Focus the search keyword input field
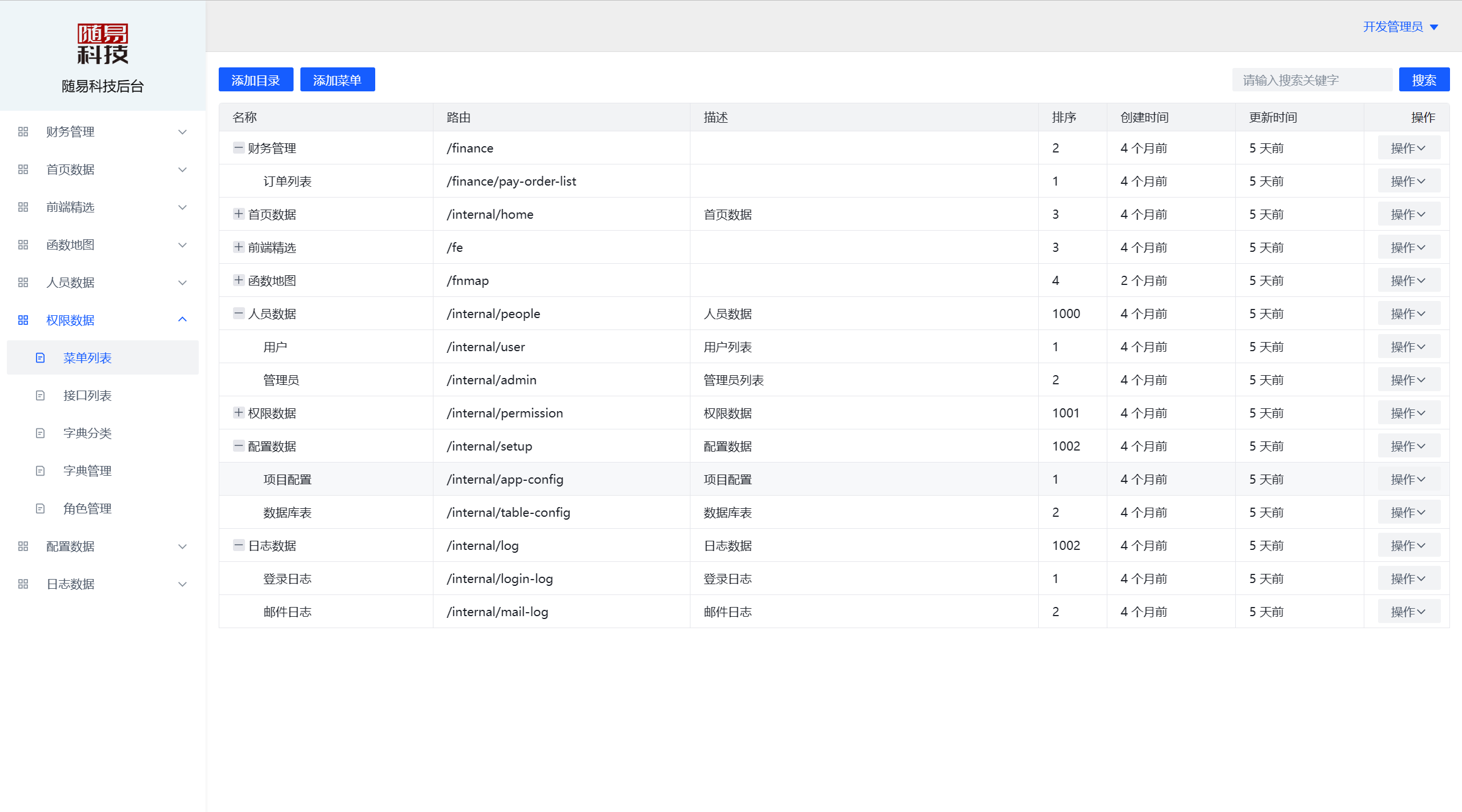Viewport: 1462px width, 812px height. coord(1312,79)
